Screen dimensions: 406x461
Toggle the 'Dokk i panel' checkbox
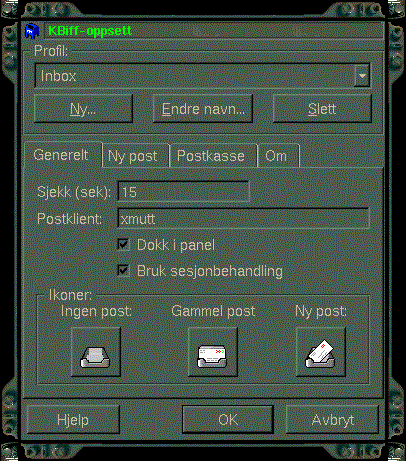click(x=124, y=245)
